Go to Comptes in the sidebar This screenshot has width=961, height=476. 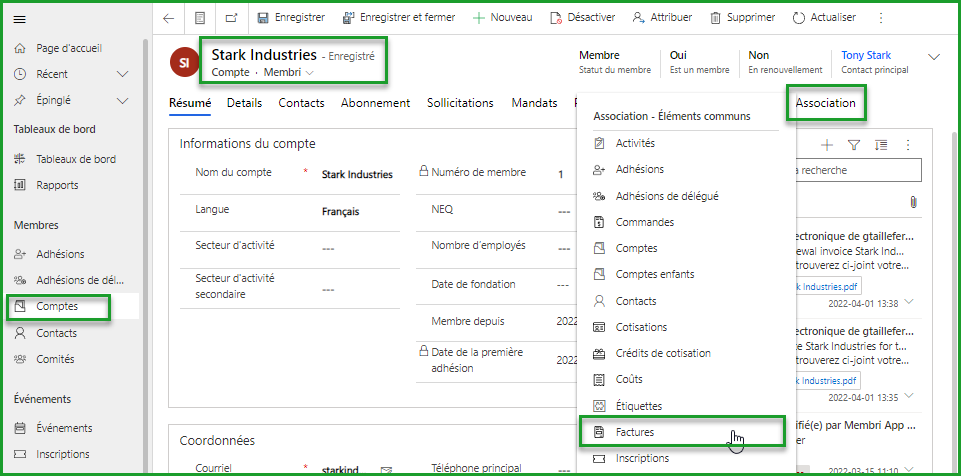pos(57,306)
